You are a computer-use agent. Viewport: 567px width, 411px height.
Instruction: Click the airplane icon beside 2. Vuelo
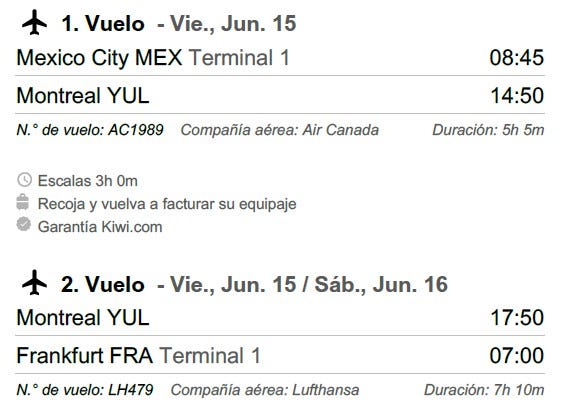pos(34,283)
